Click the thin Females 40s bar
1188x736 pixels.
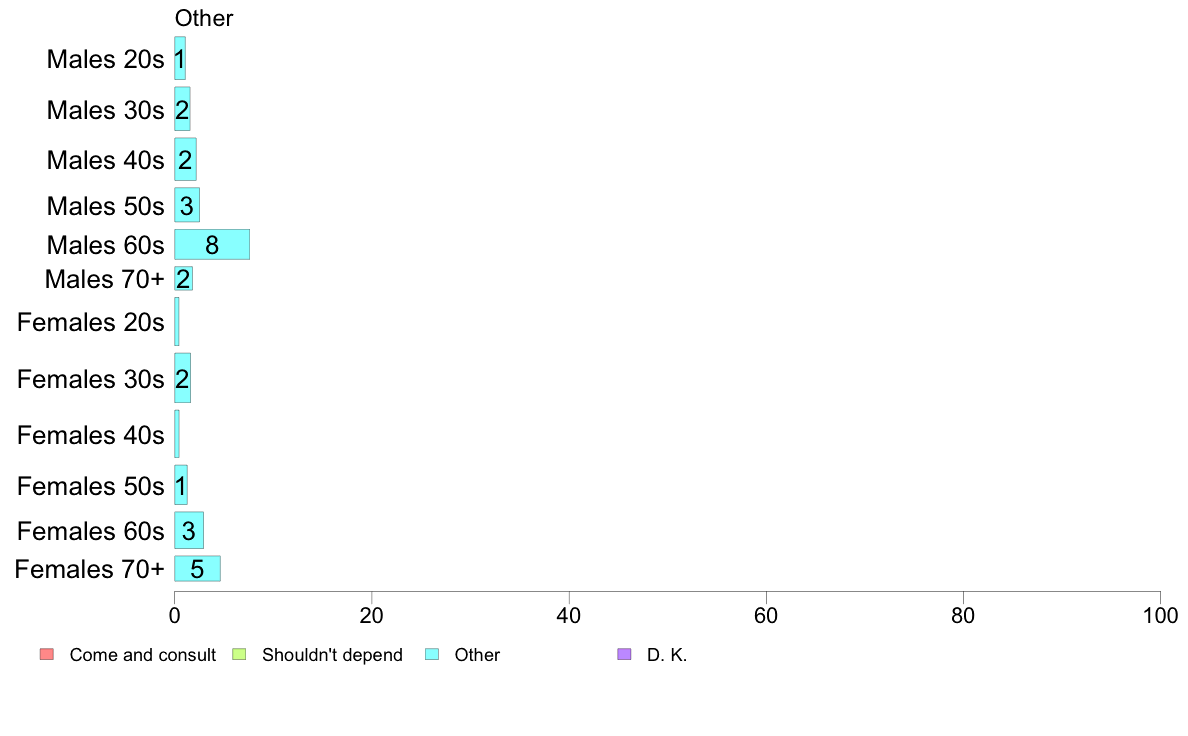[177, 434]
